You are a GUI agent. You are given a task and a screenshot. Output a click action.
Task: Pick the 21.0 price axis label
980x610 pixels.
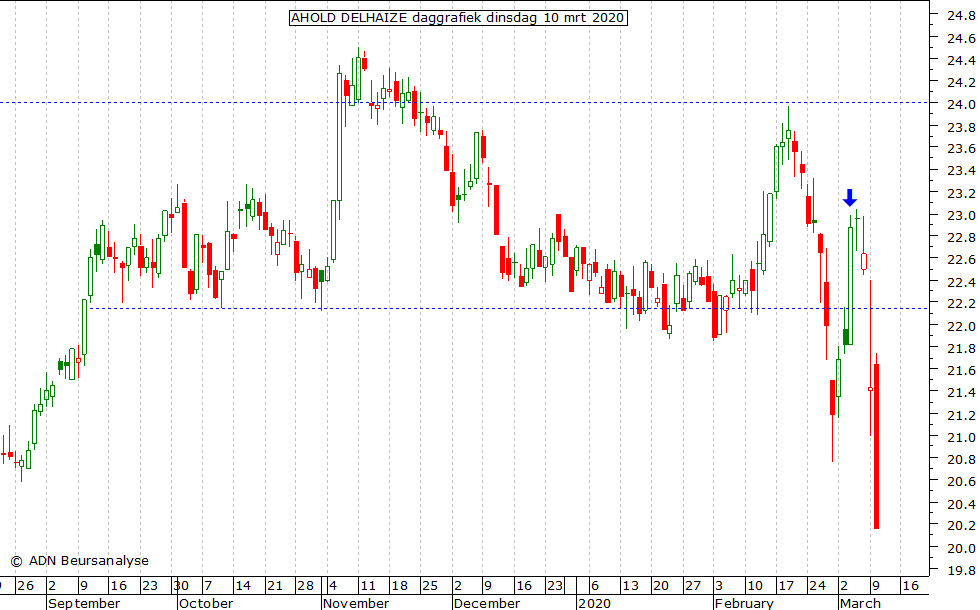tap(961, 437)
